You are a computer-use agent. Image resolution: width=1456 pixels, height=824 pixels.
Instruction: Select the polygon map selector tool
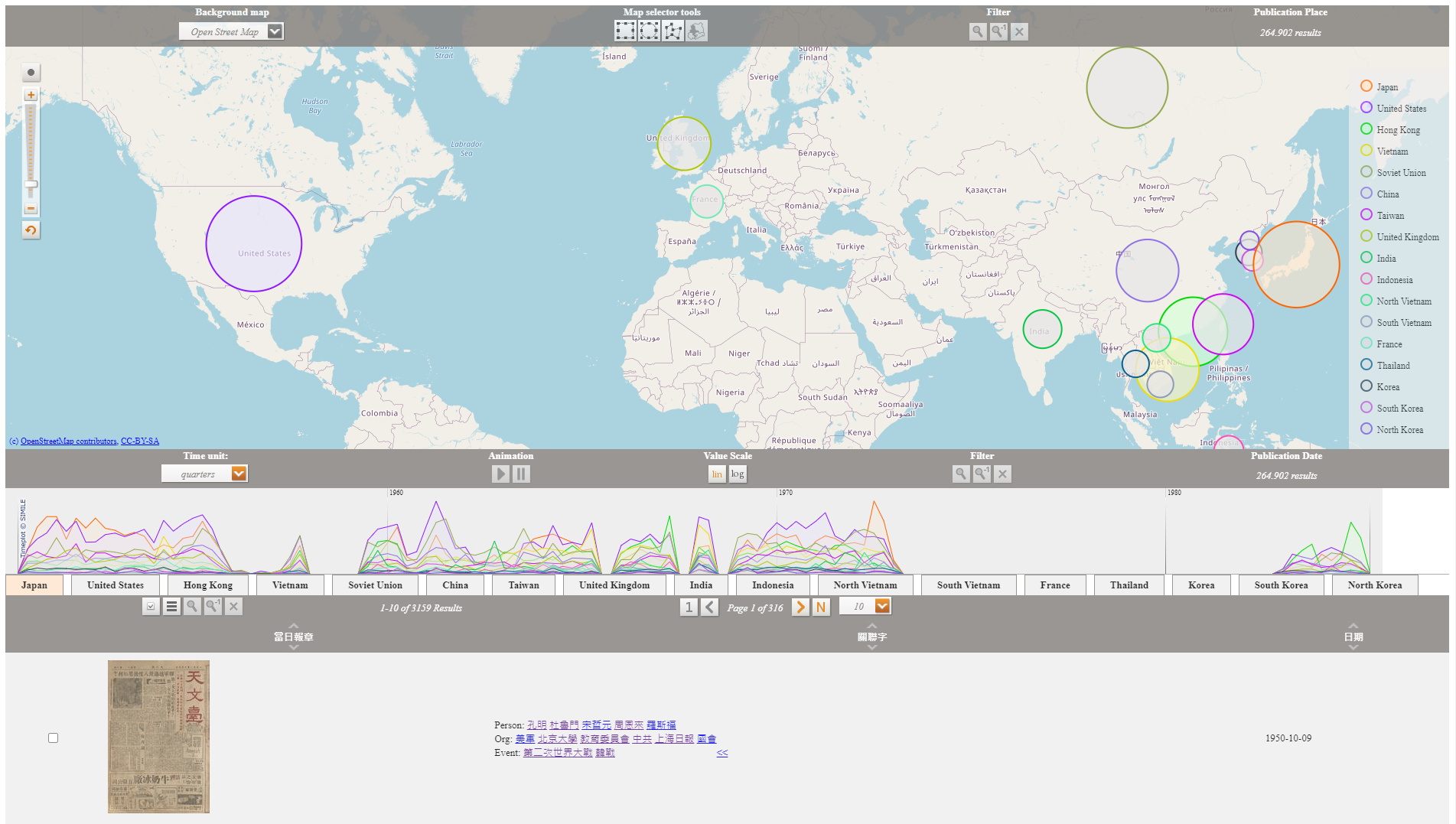coord(672,31)
